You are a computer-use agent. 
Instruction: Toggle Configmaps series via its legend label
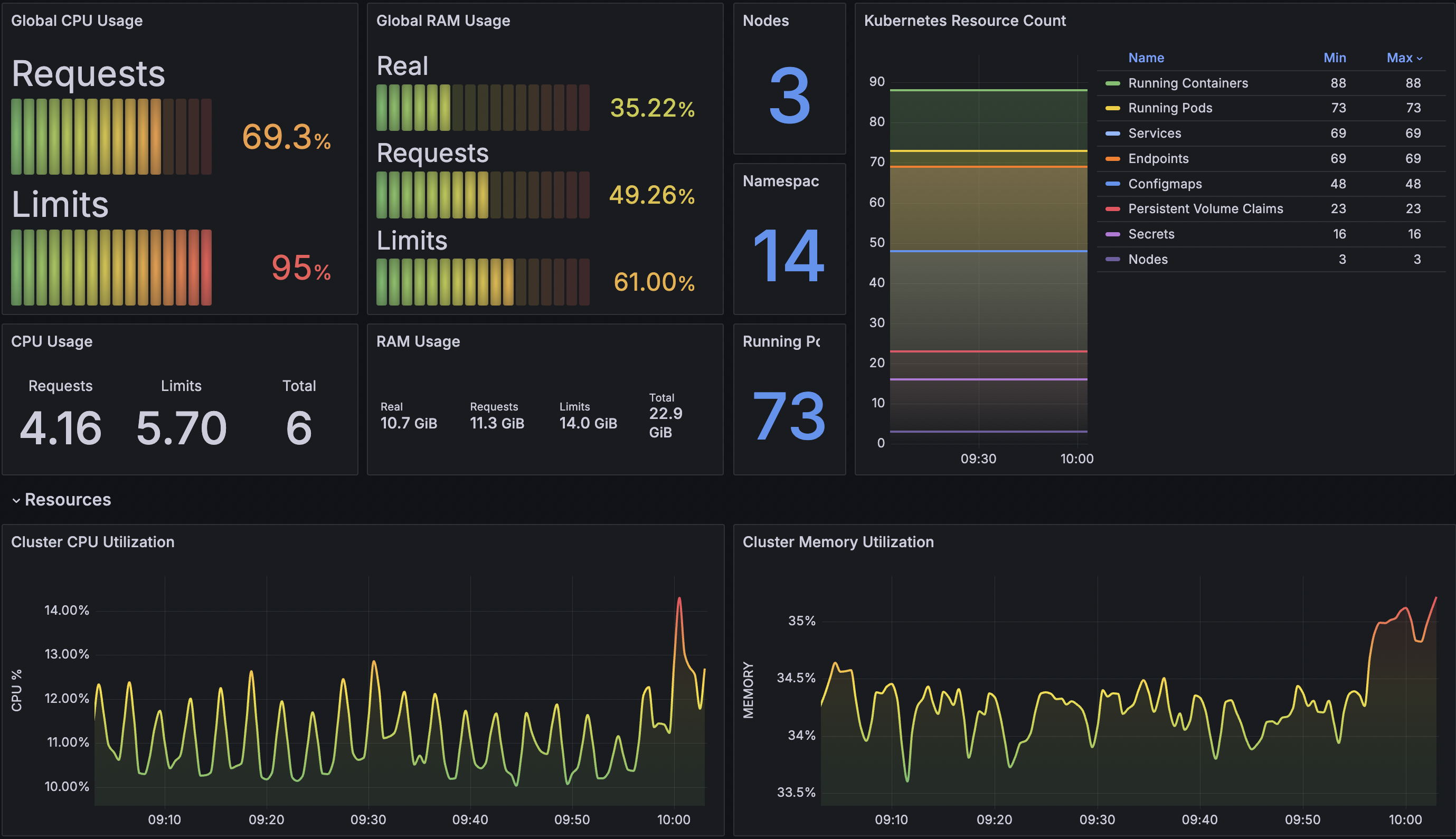click(x=1165, y=184)
